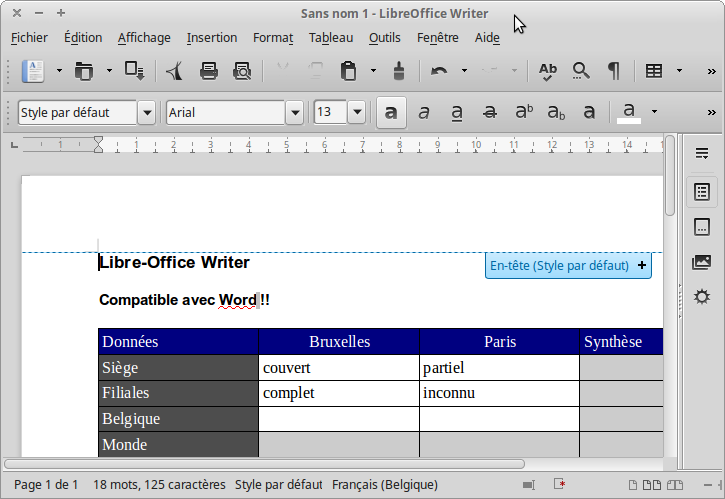725x499 pixels.
Task: Open the Insertion menu
Action: click(x=211, y=38)
